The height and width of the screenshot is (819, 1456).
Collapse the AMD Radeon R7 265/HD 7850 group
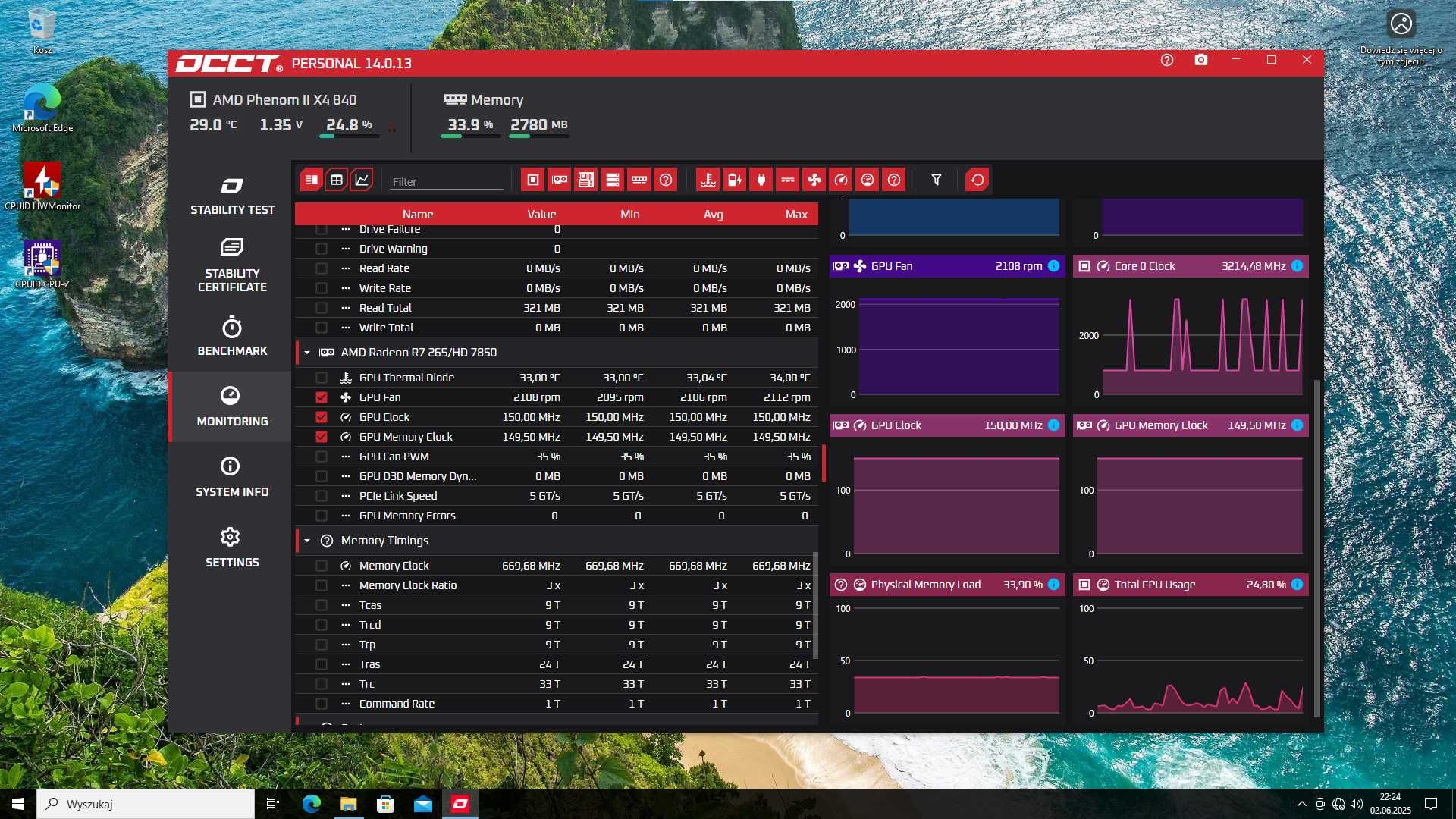[307, 353]
